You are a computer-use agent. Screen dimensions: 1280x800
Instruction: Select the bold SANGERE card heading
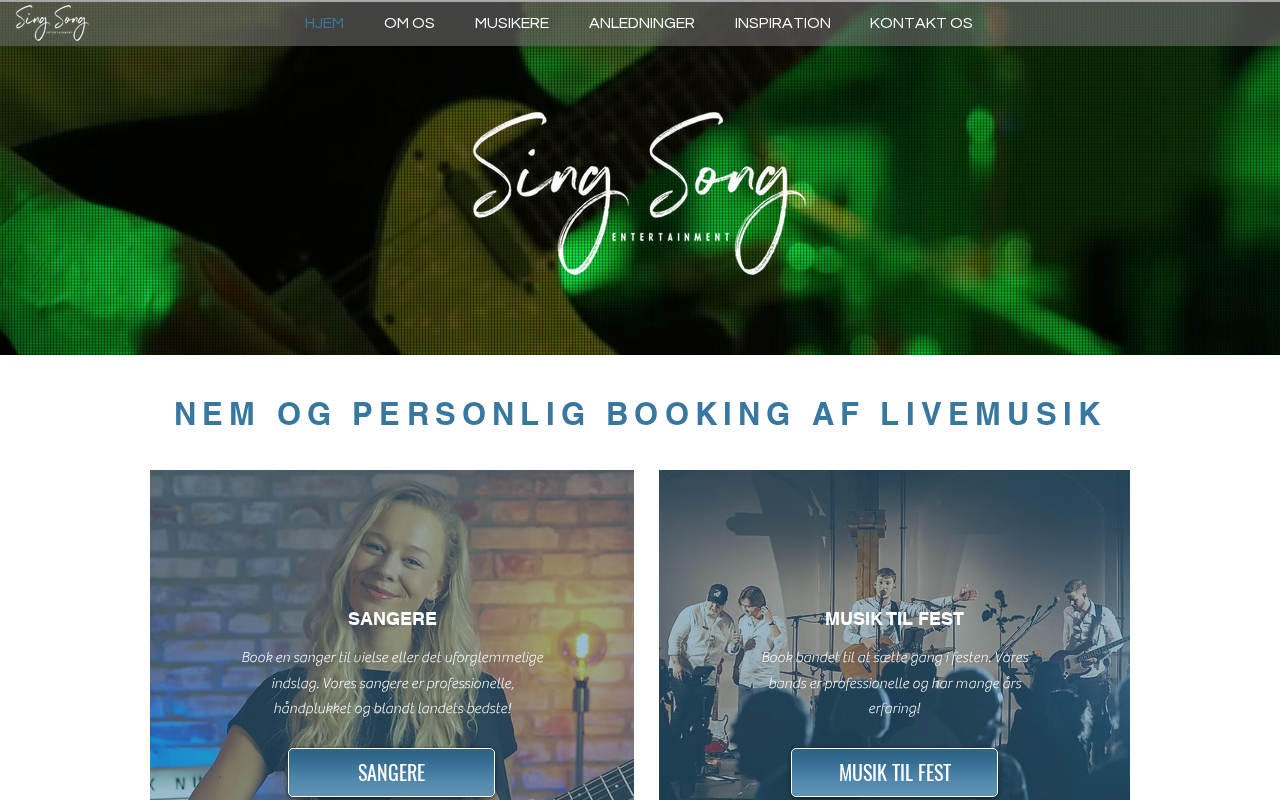coord(392,619)
